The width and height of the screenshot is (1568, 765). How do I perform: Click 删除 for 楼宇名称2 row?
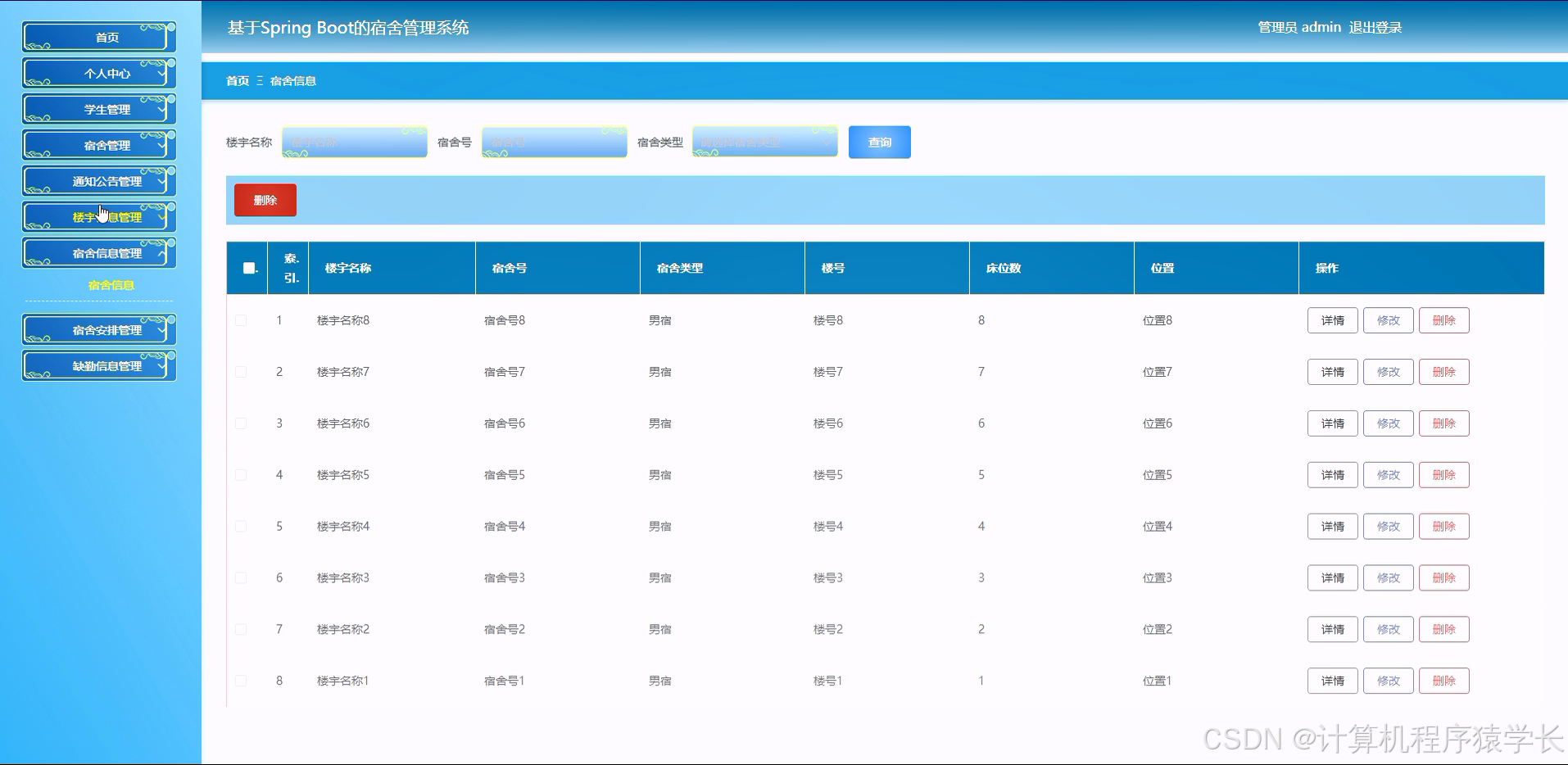[1444, 629]
